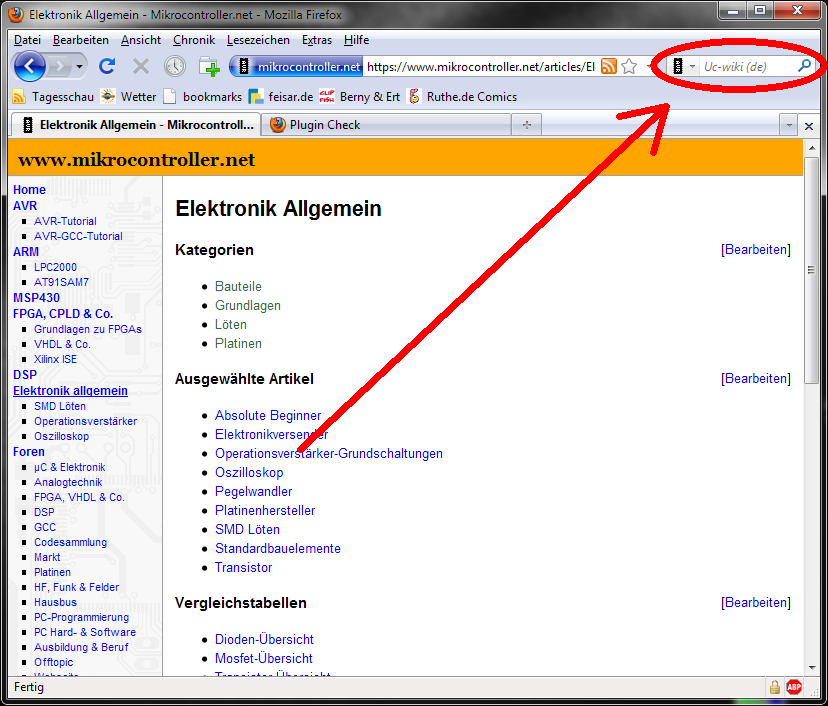
Task: Click the mikrocontroller.net site identity button
Action: [x=297, y=67]
